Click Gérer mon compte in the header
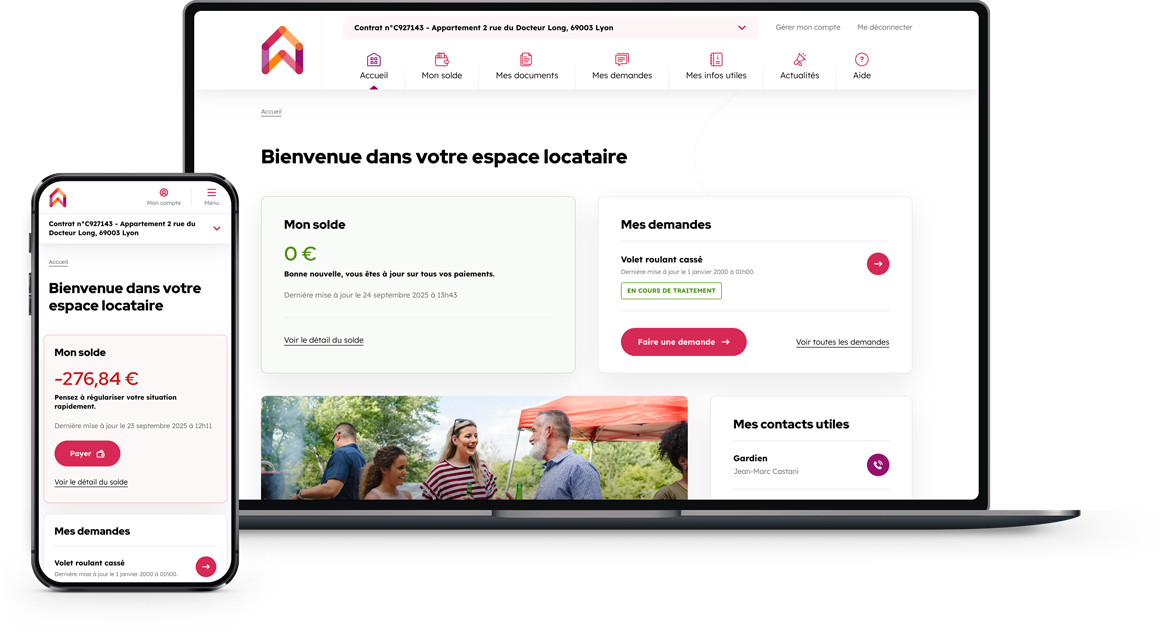The width and height of the screenshot is (1160, 632). pos(807,28)
